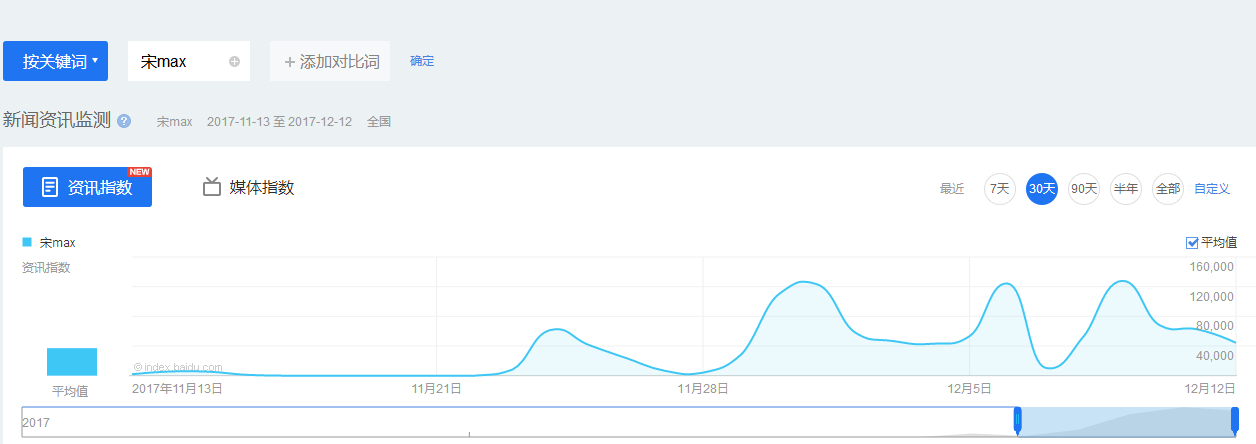Click the document icon on 资讯指数 tab
Image resolution: width=1256 pixels, height=444 pixels.
[50, 187]
